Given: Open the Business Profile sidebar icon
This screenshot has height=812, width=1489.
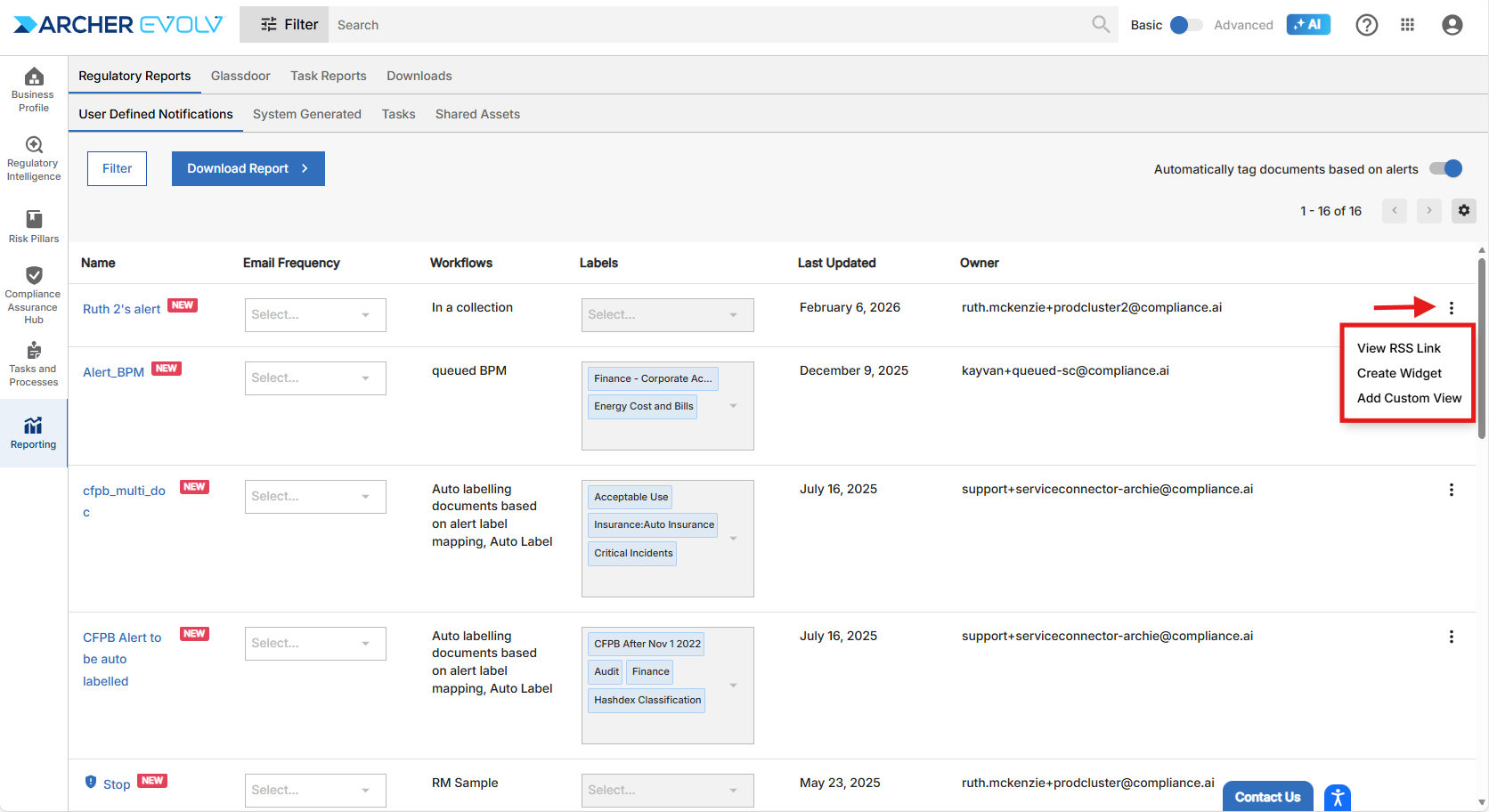Looking at the screenshot, I should coord(34,89).
